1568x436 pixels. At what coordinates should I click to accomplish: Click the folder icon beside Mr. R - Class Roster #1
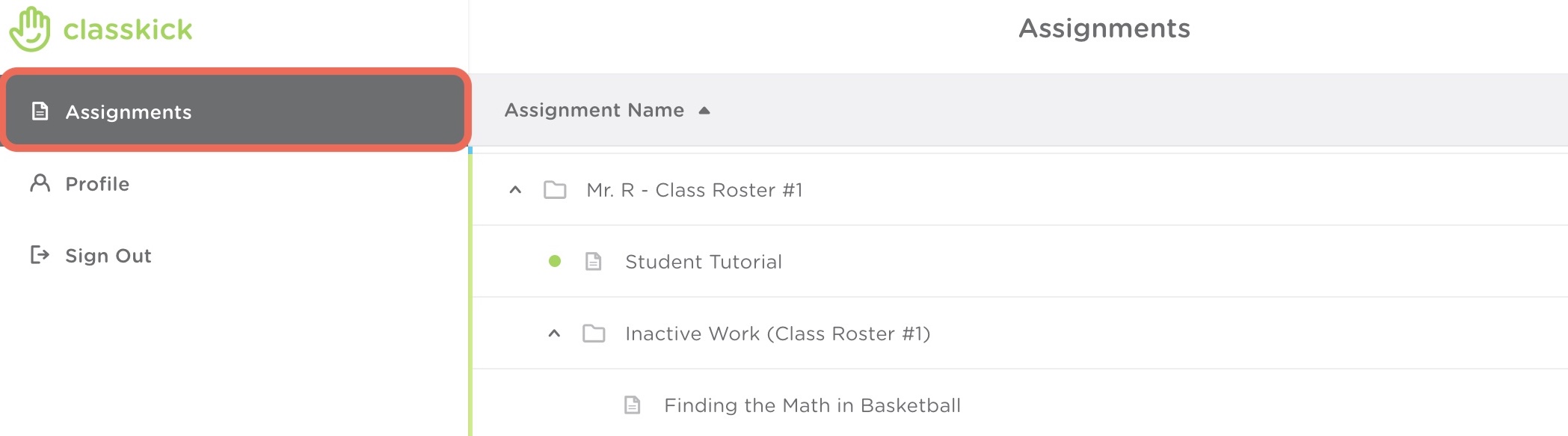pos(554,190)
